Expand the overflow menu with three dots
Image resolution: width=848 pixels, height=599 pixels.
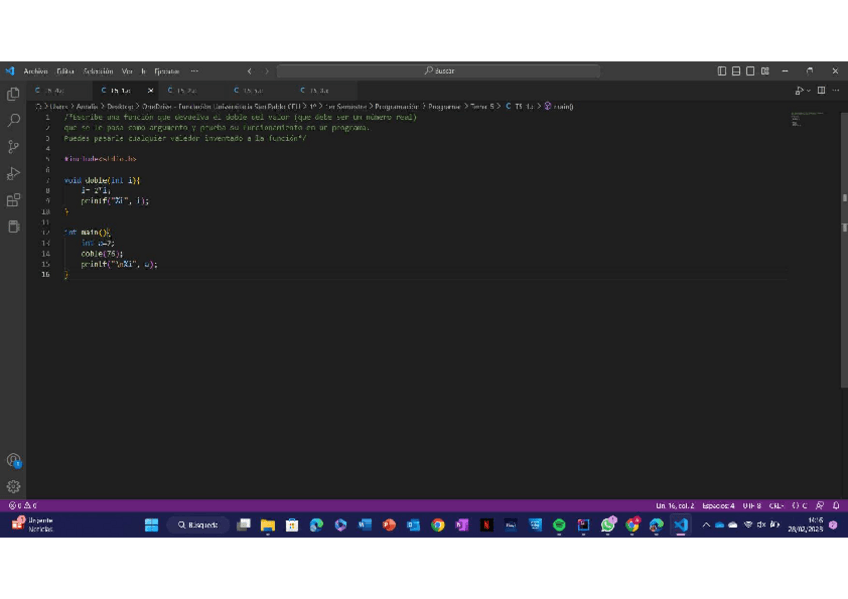point(194,71)
